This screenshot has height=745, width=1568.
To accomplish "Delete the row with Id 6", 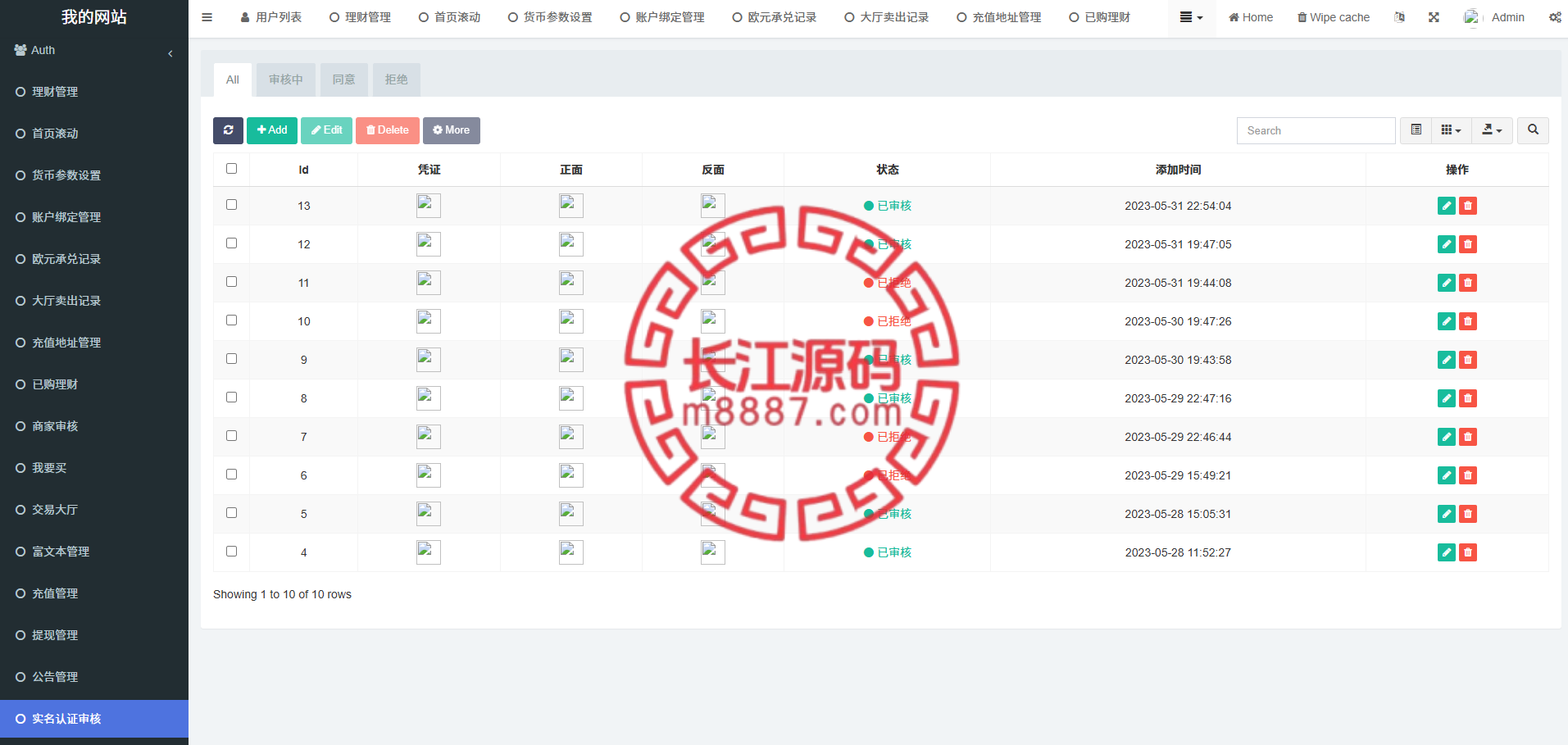I will [1468, 475].
